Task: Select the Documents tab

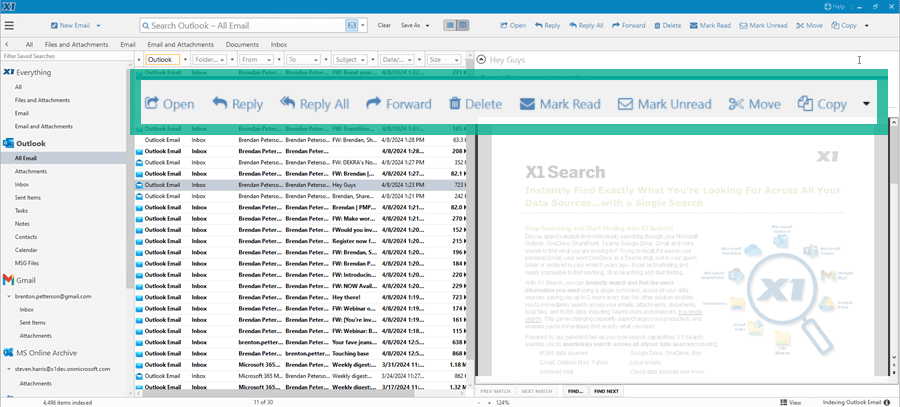Action: click(242, 44)
